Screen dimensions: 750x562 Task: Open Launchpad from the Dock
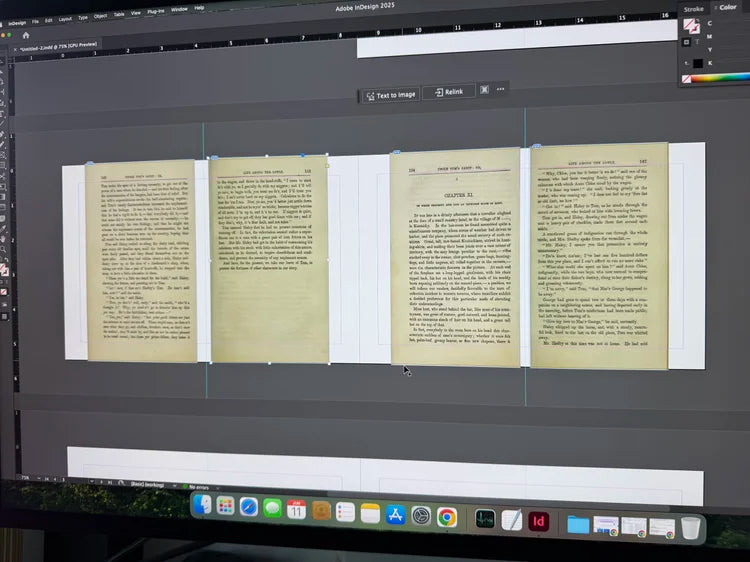(225, 506)
